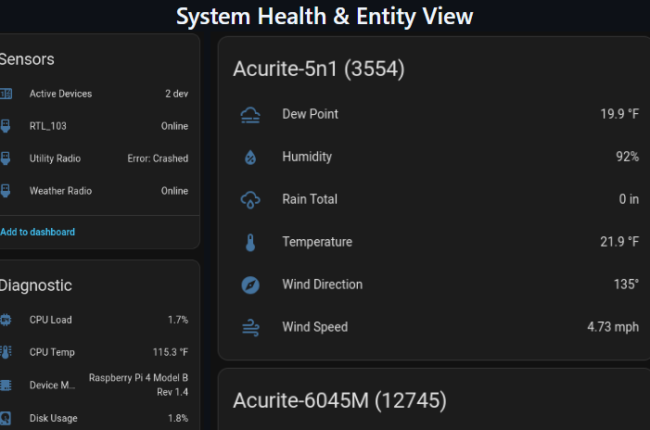This screenshot has height=430, width=650.
Task: Click the Dew Point weather icon
Action: point(250,115)
